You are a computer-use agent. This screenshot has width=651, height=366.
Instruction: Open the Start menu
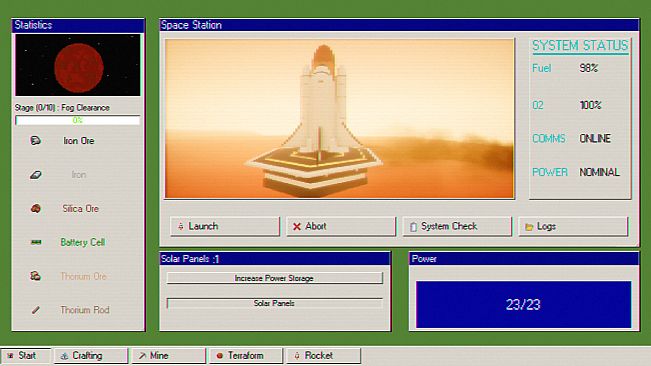coord(26,356)
